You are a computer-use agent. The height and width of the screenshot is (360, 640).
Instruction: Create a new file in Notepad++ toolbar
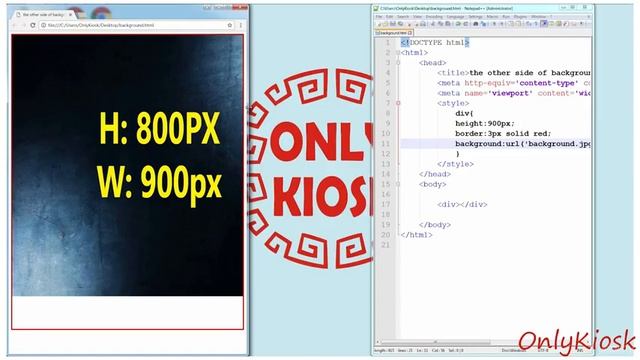380,24
